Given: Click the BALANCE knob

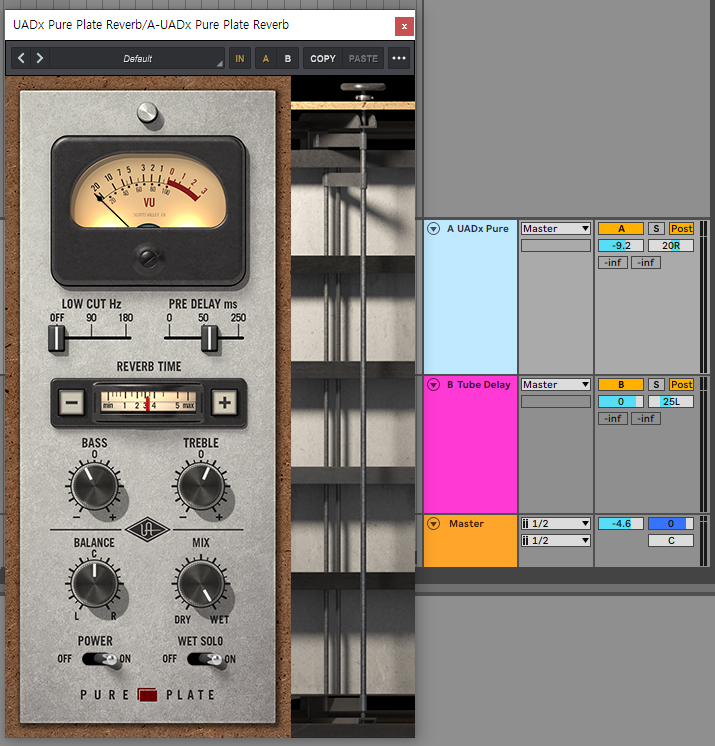Looking at the screenshot, I should (x=94, y=584).
